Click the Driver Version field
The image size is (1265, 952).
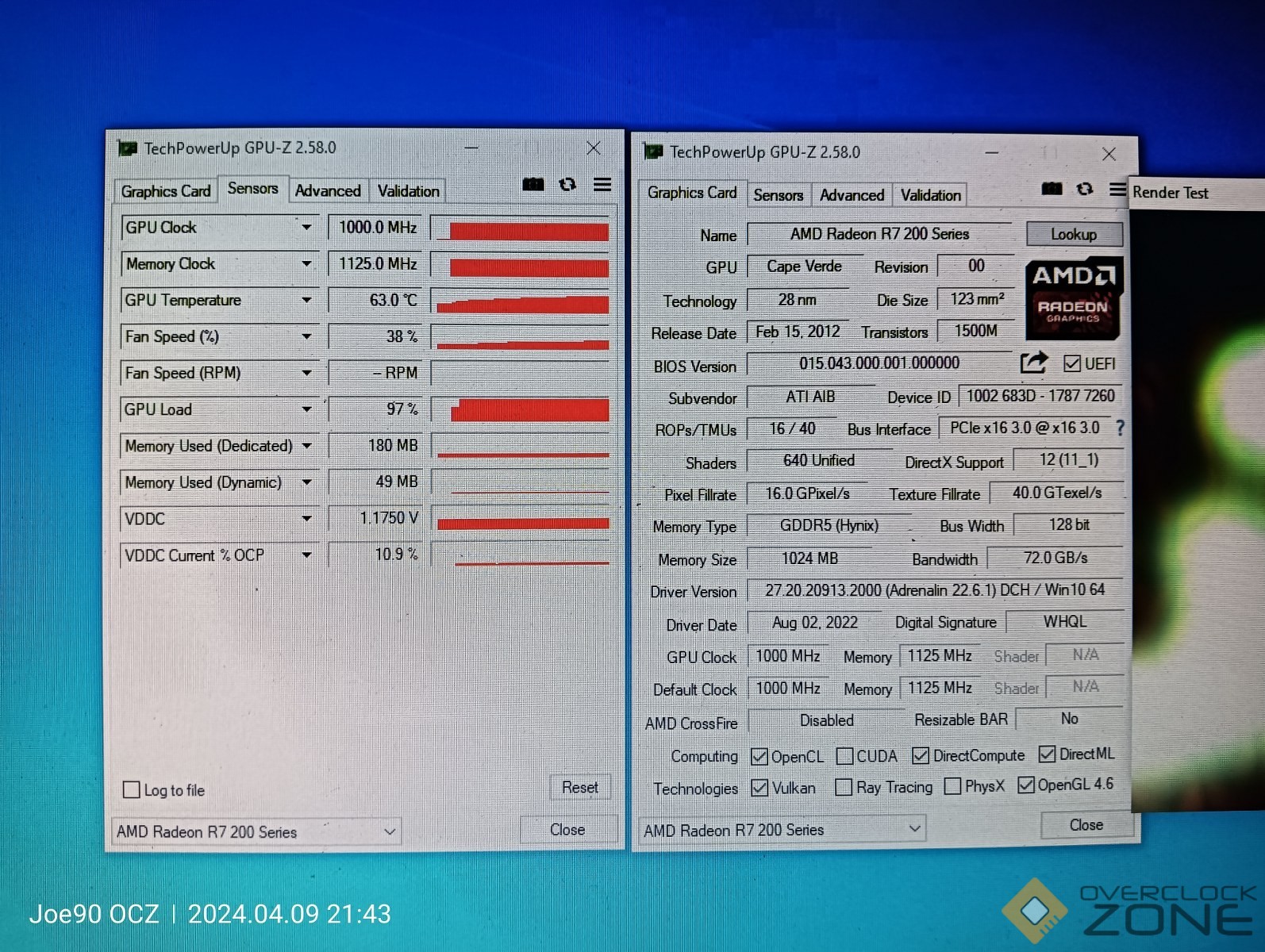point(935,590)
